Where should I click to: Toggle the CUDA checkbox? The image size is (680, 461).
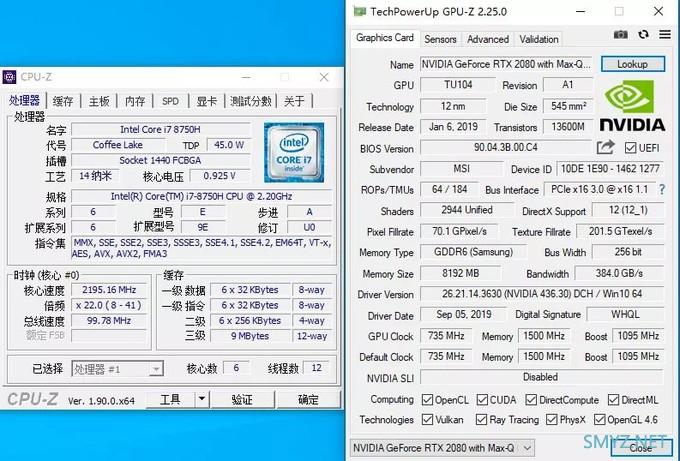pyautogui.click(x=482, y=400)
